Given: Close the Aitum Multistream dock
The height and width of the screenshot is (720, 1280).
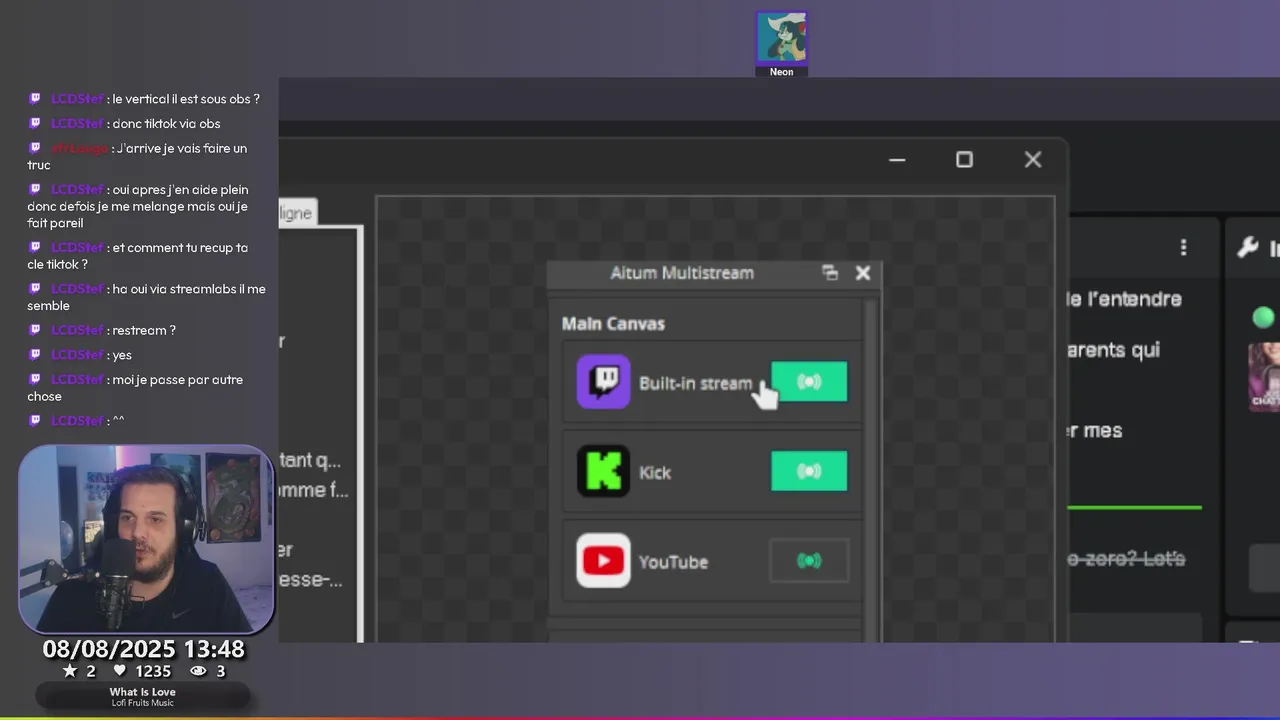Looking at the screenshot, I should point(863,273).
